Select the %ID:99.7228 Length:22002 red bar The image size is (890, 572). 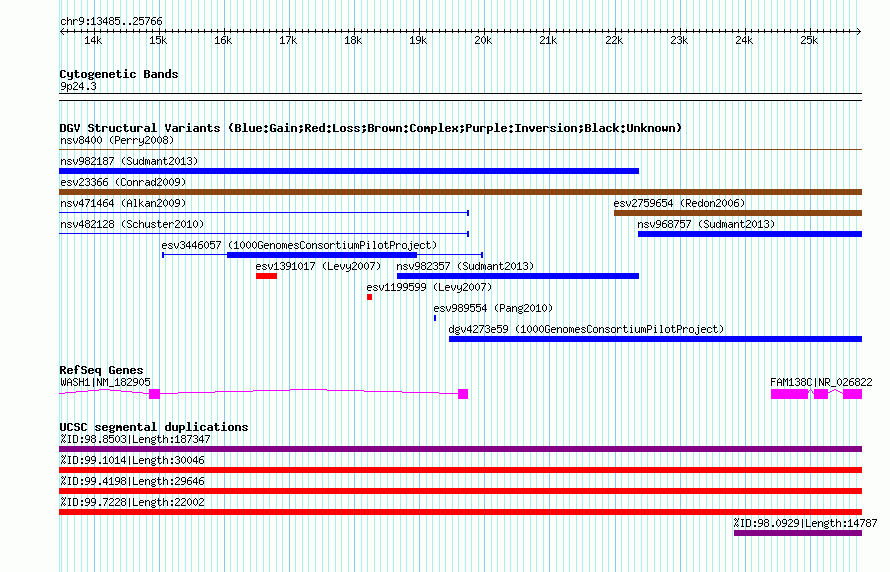(460, 512)
